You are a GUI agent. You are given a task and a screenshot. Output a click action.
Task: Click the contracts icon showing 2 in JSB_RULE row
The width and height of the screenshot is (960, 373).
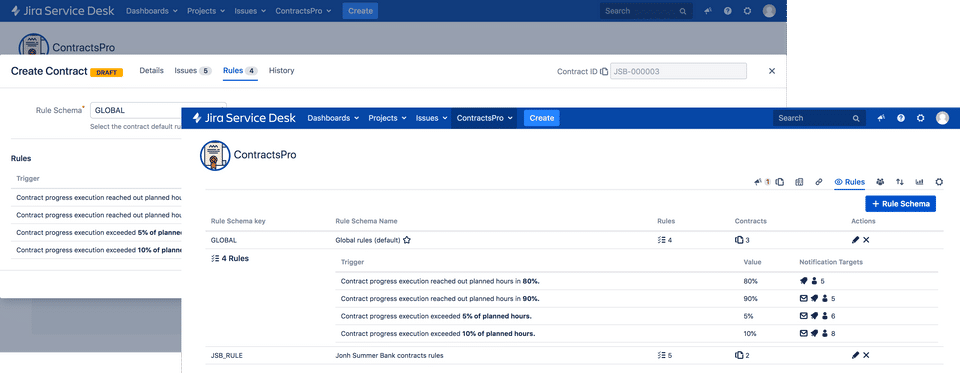click(739, 355)
